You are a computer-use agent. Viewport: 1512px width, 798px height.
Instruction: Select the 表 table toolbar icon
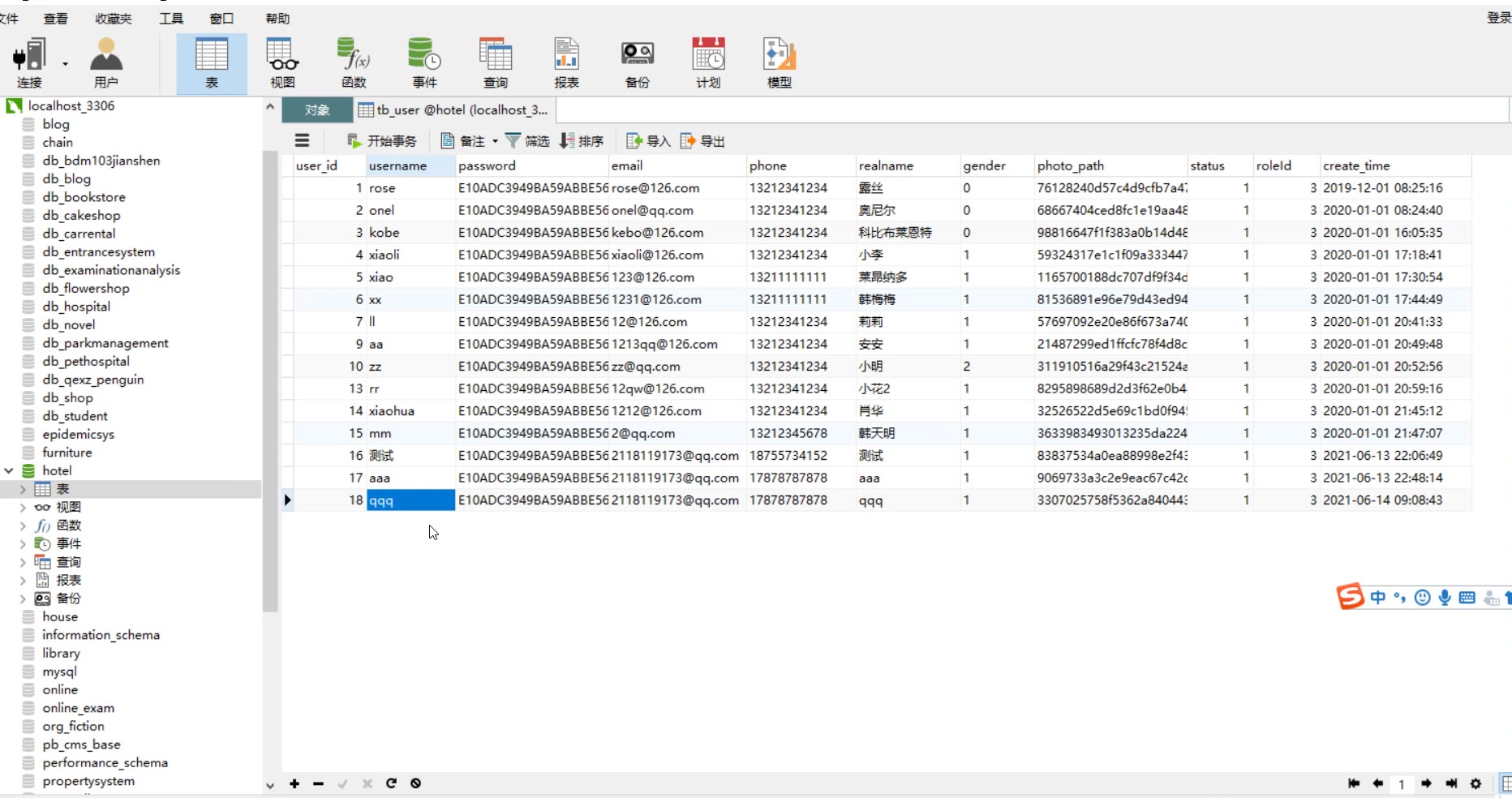coord(212,63)
